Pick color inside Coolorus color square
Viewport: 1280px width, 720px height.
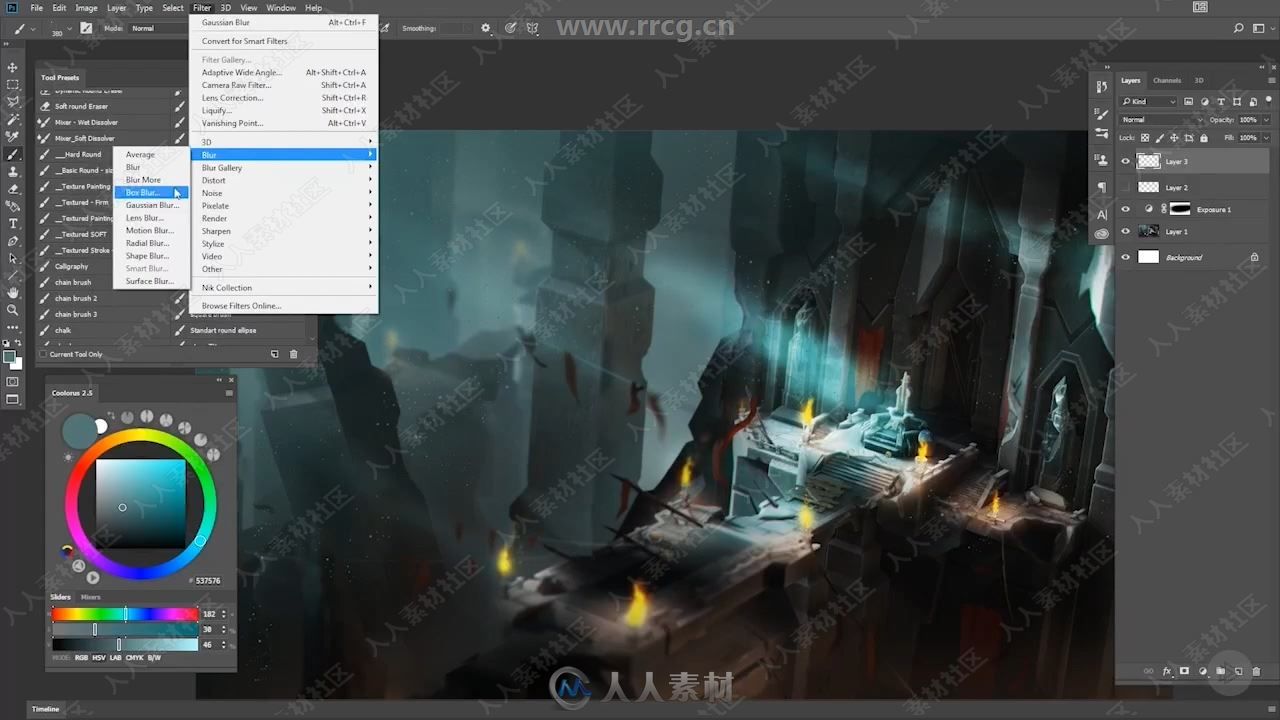[141, 503]
